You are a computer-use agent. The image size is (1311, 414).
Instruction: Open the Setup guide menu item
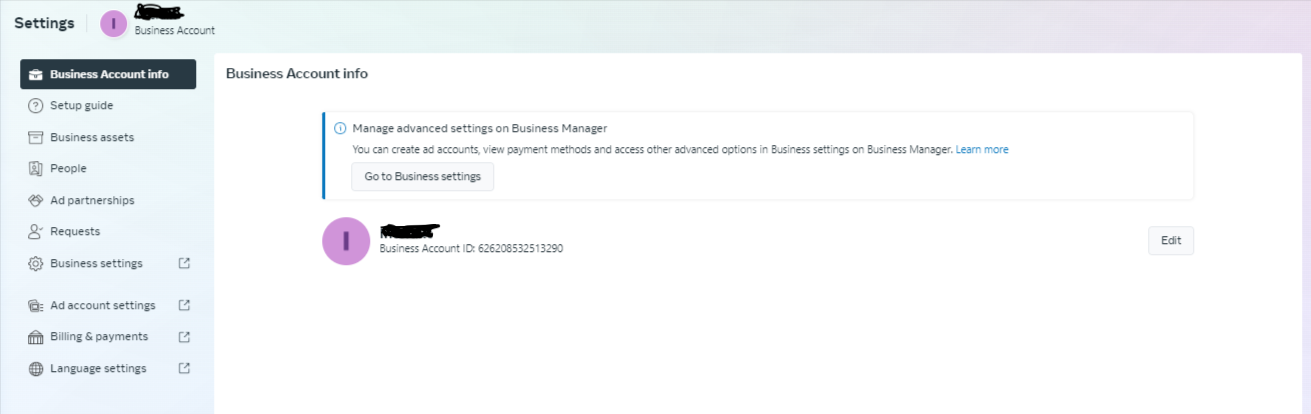coord(81,106)
